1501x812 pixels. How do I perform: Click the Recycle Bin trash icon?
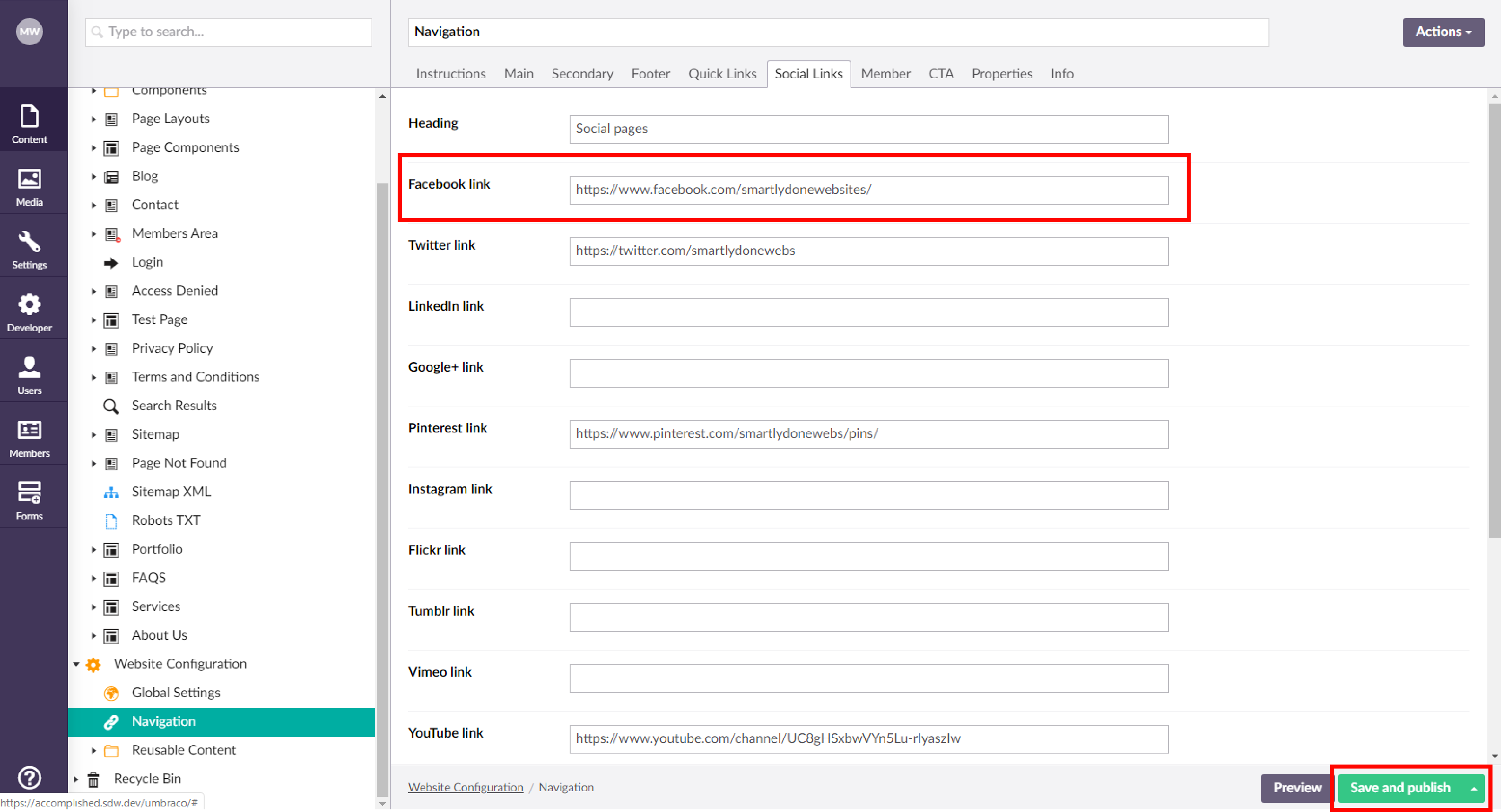pos(93,780)
